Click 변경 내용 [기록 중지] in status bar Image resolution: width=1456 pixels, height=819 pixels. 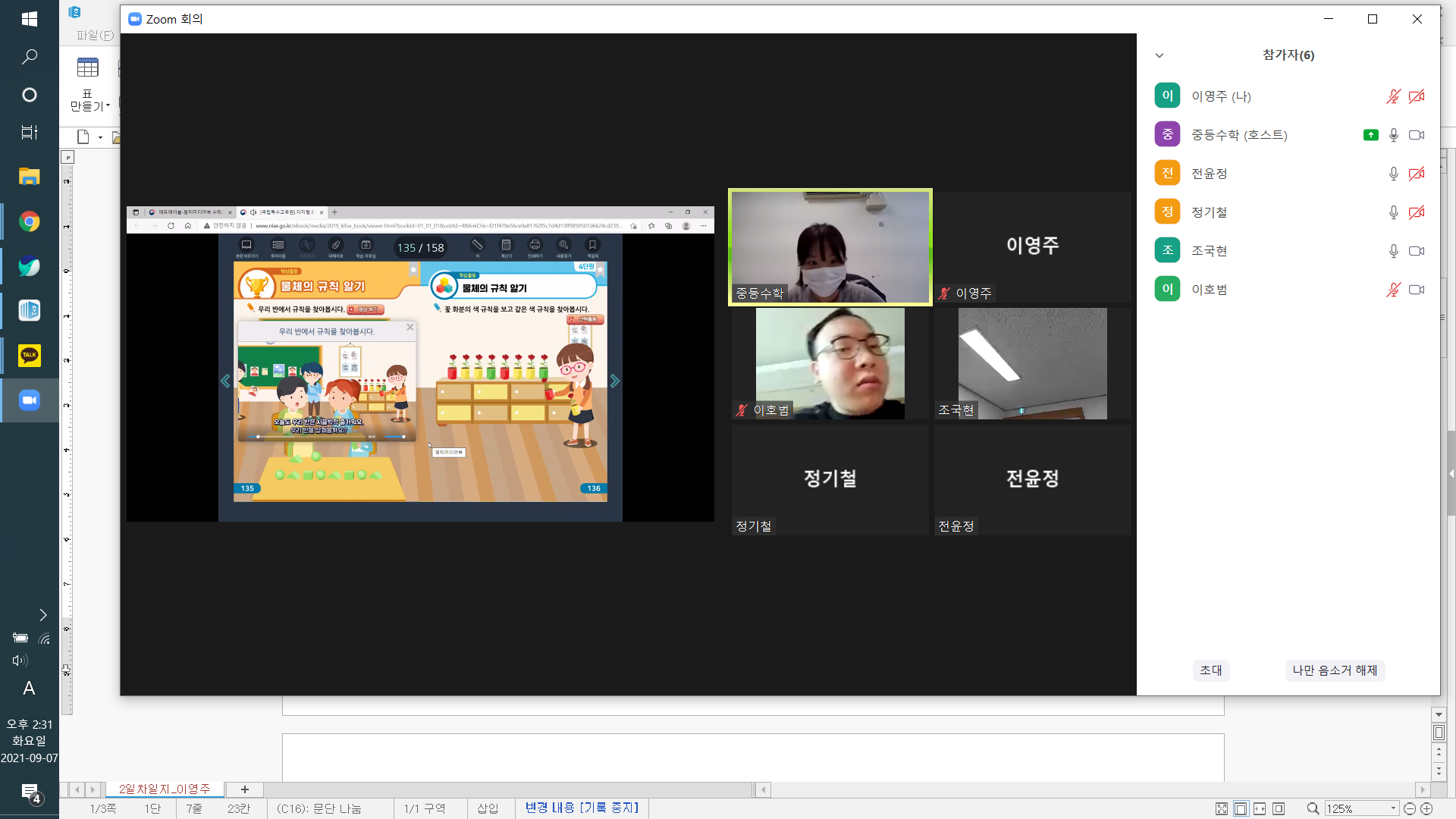tap(582, 808)
